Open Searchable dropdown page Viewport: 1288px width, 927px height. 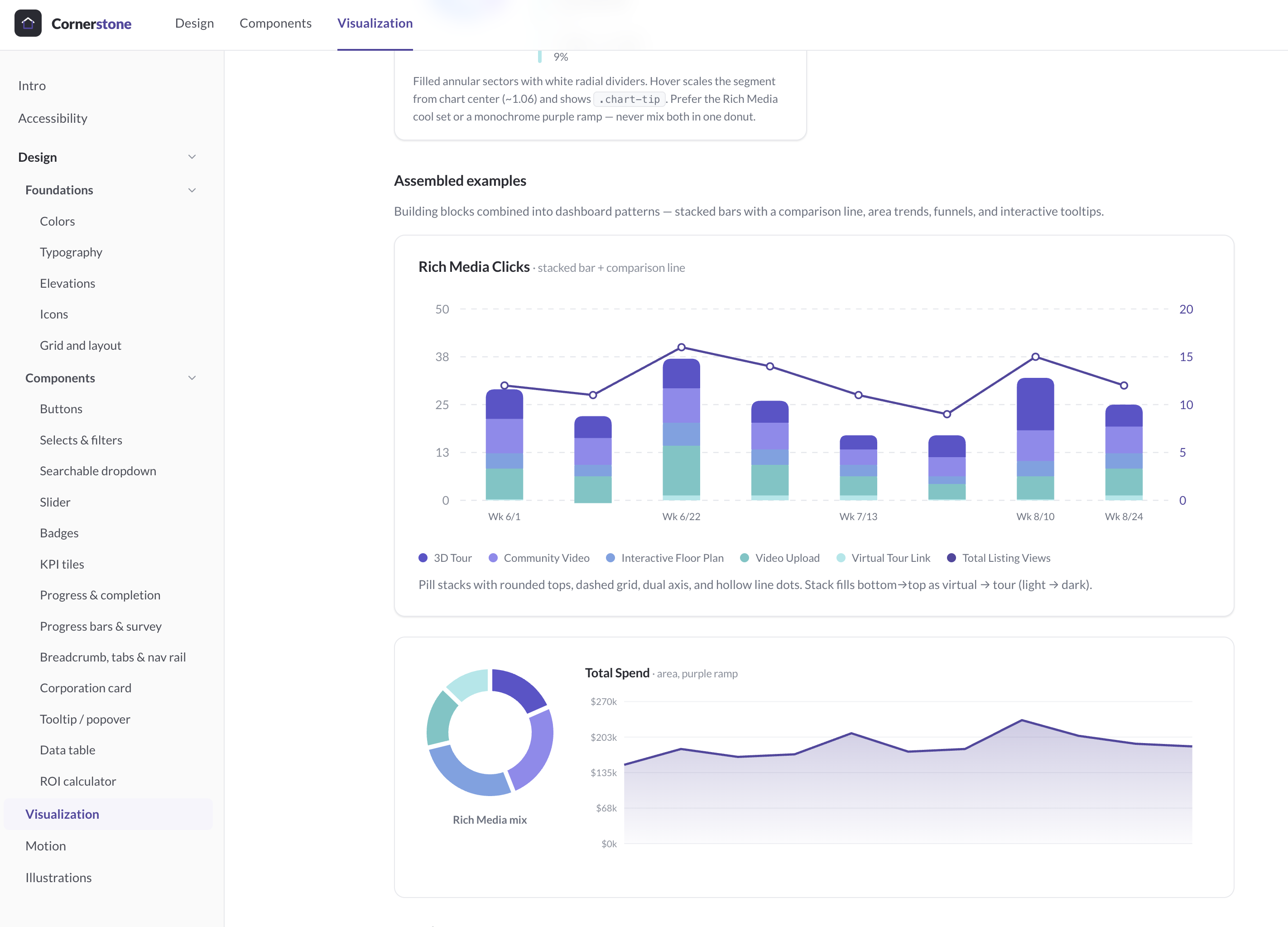pyautogui.click(x=98, y=471)
